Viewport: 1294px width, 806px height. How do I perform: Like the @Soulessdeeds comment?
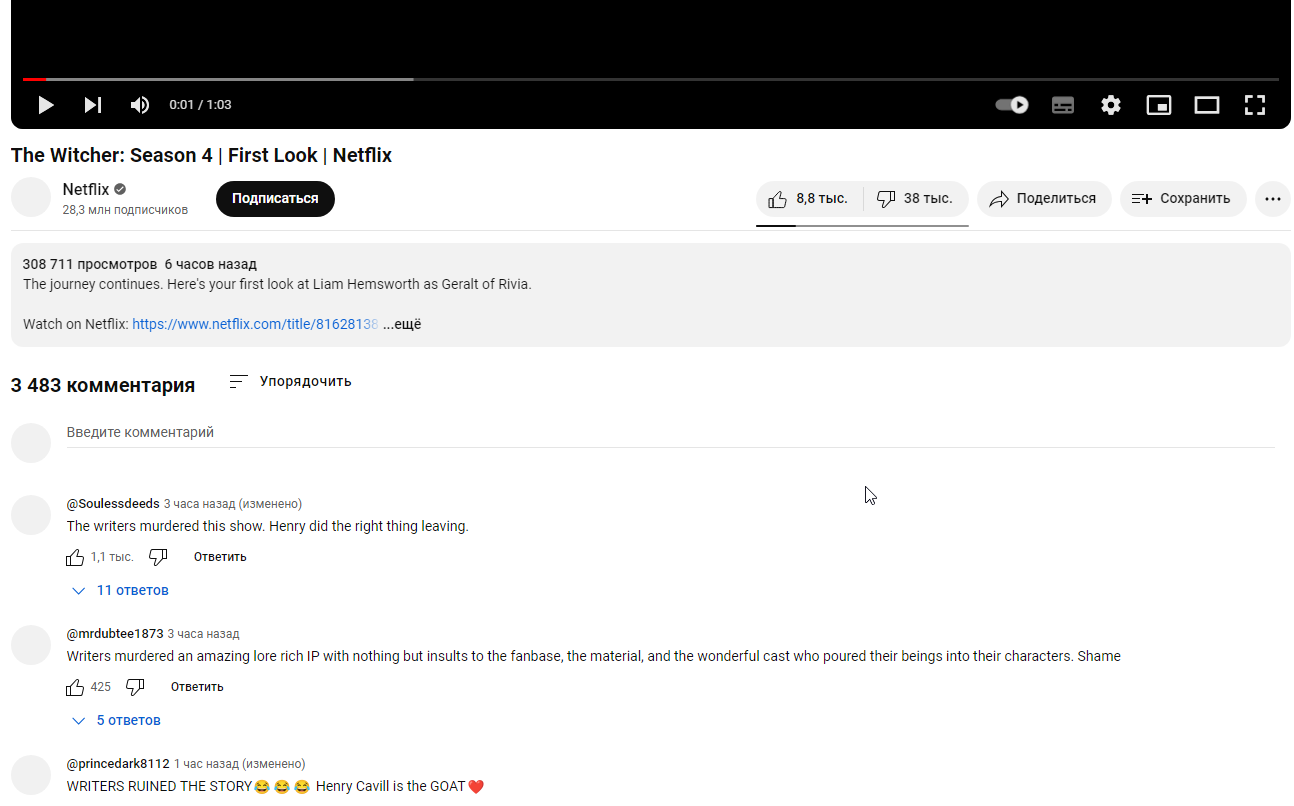[x=75, y=557]
